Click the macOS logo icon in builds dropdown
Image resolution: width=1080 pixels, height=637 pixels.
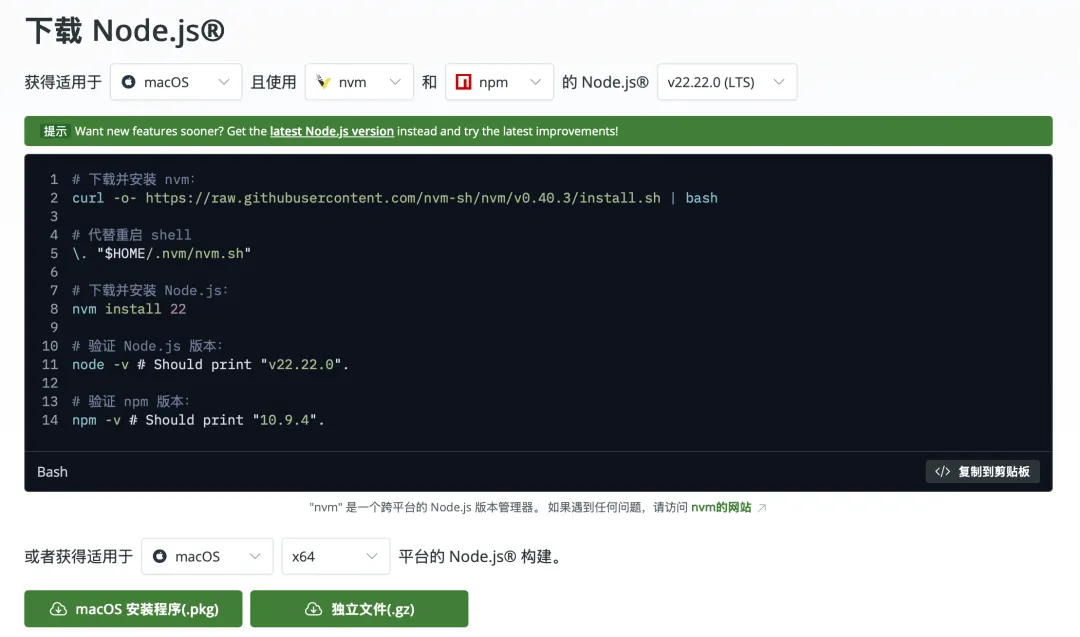(x=160, y=556)
